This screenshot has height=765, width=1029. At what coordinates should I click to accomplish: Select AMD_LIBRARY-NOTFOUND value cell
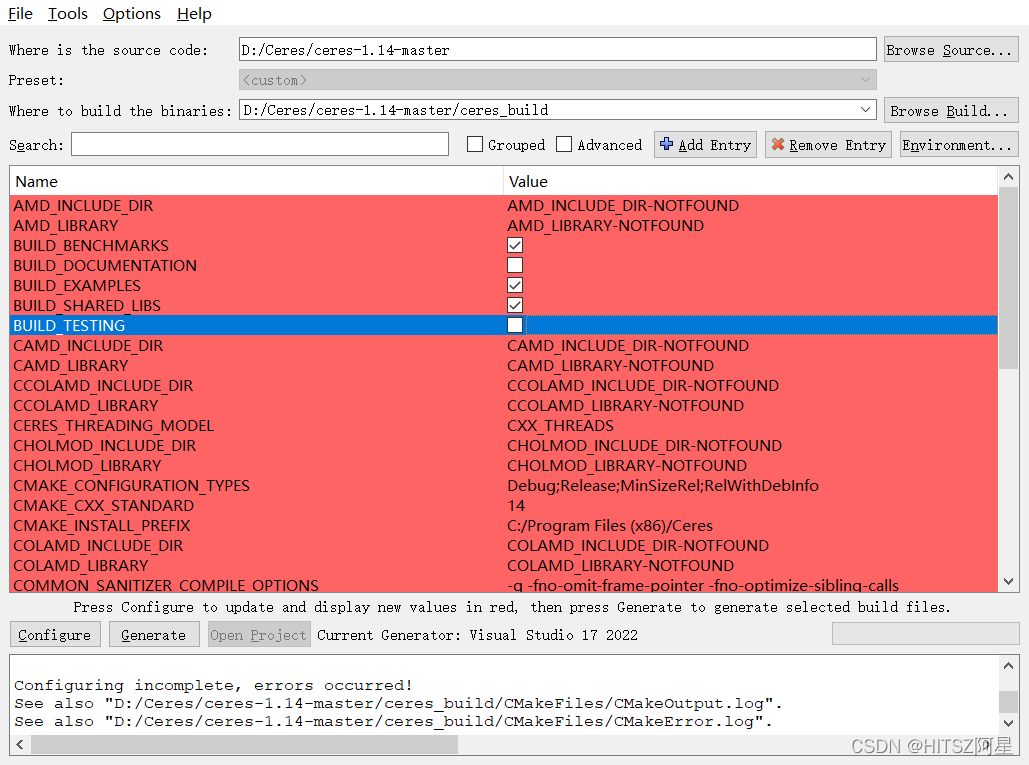click(605, 226)
